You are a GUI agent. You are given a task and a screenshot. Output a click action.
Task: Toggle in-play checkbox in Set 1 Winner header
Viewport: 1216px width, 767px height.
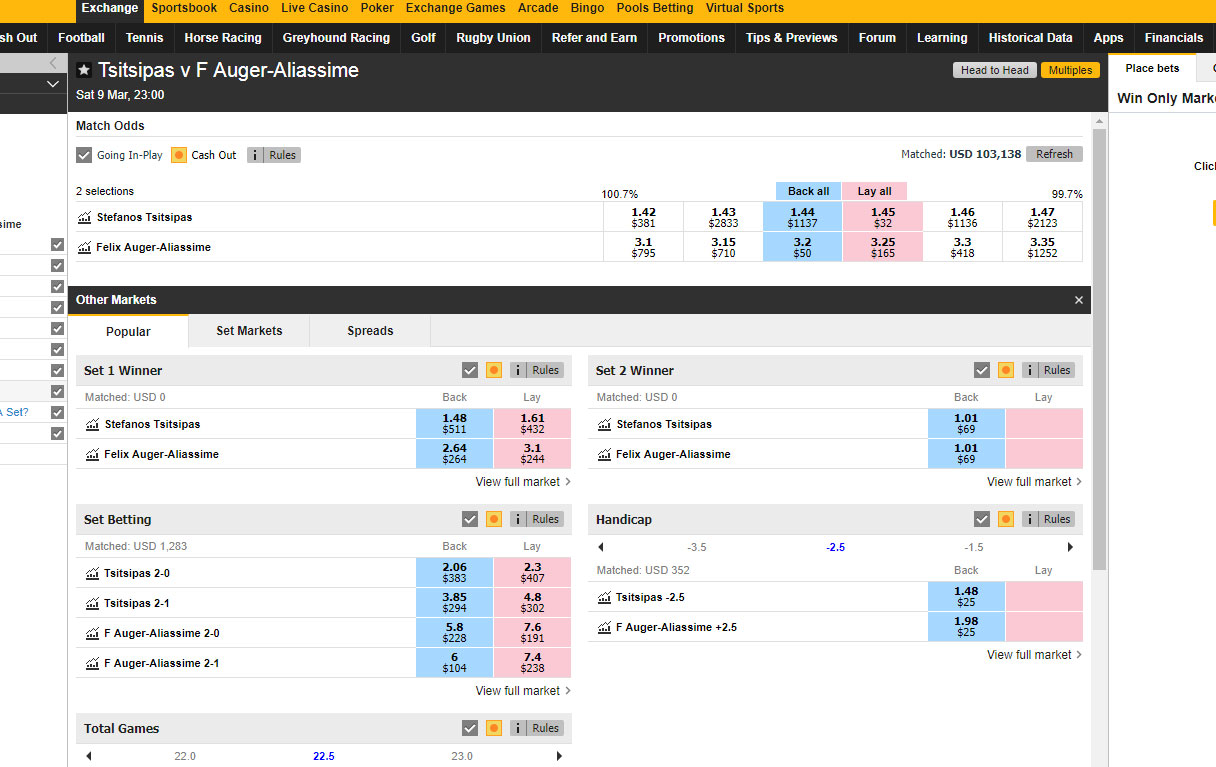(470, 370)
